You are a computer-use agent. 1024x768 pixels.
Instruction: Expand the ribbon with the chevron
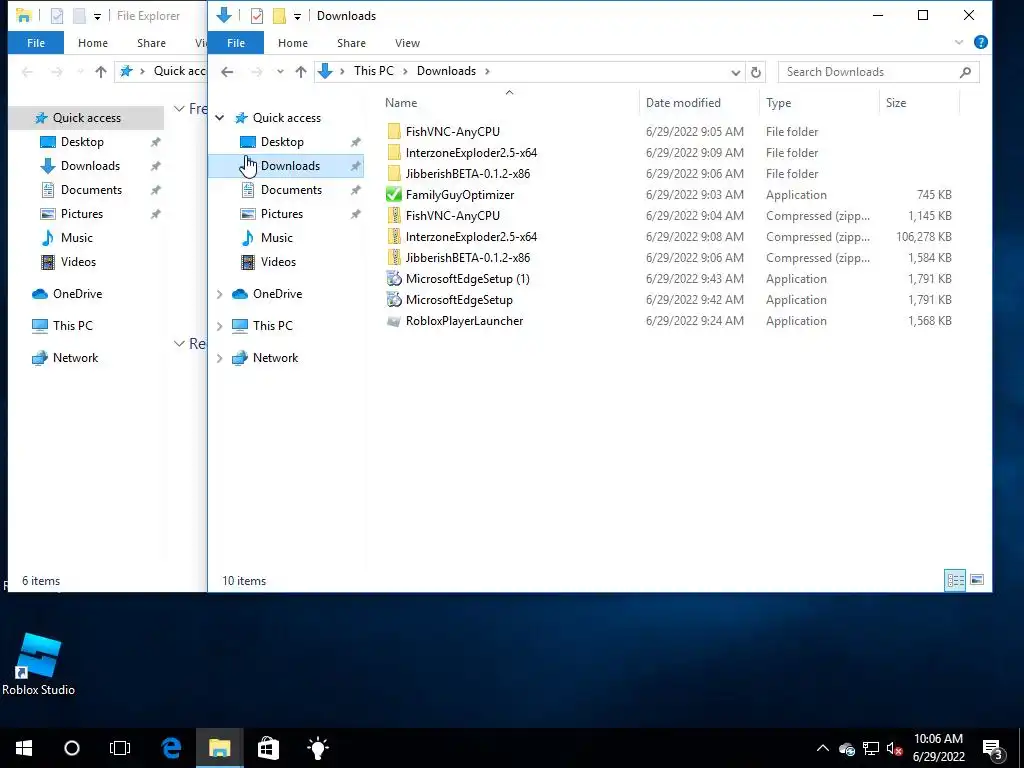click(958, 42)
